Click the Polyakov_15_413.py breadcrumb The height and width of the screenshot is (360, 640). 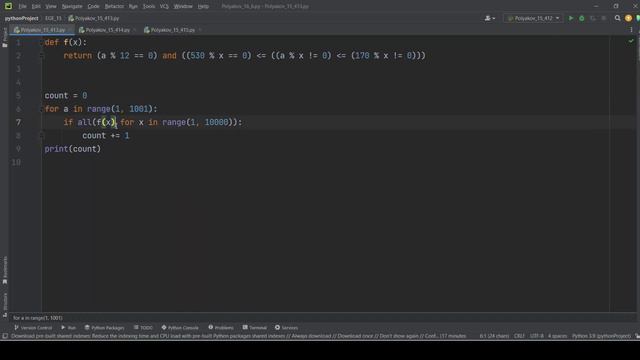tap(94, 18)
